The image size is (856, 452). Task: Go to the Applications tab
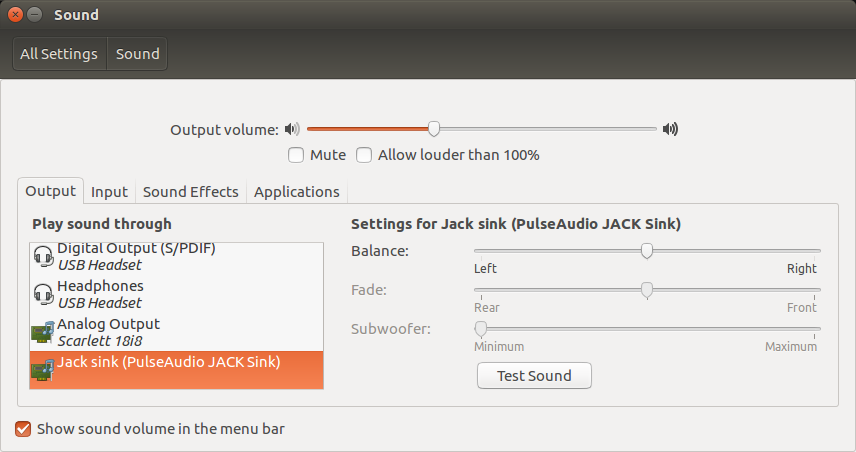click(296, 192)
